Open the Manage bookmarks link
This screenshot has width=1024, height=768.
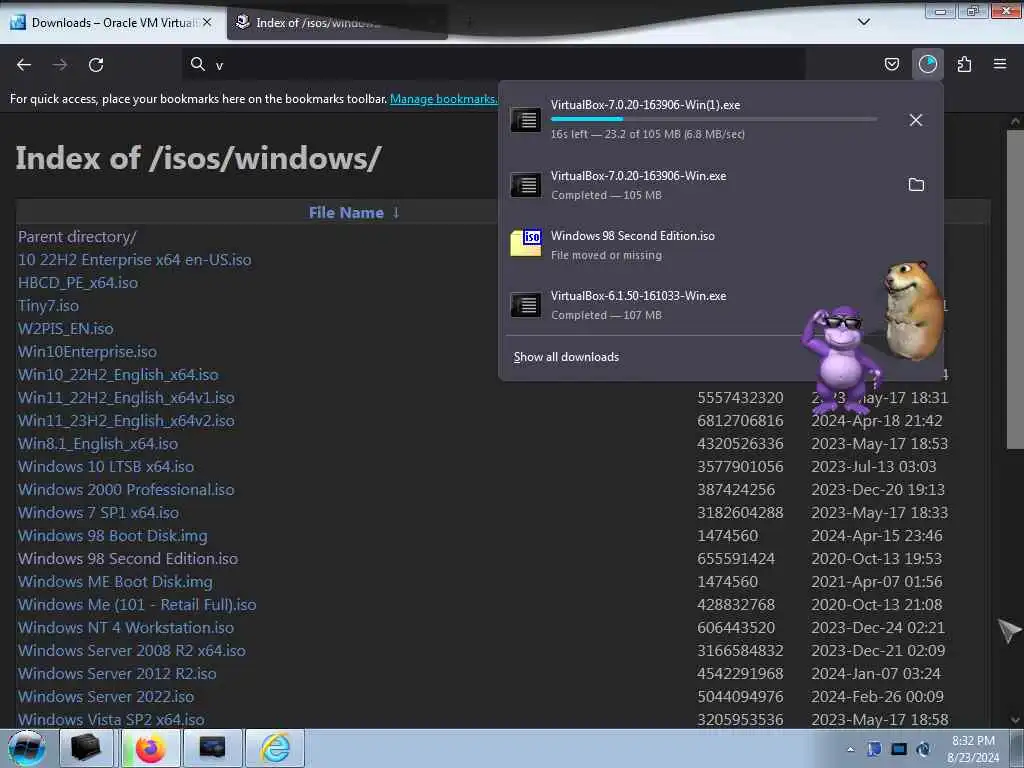click(443, 99)
